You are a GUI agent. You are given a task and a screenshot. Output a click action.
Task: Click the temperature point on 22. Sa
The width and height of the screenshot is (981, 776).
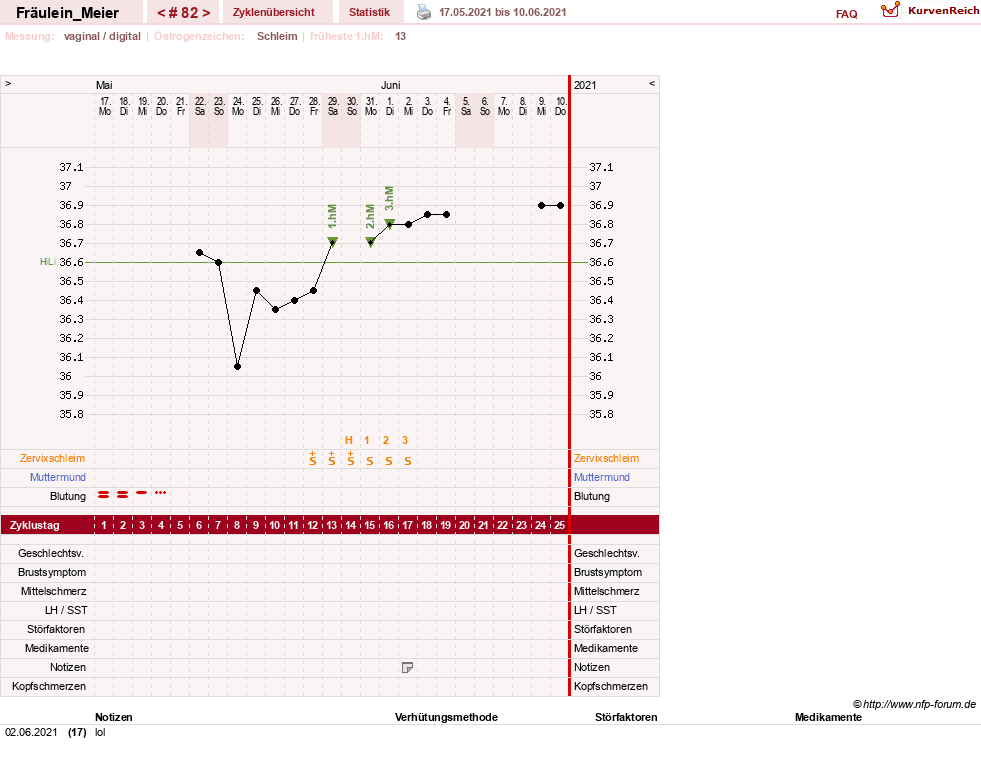200,253
